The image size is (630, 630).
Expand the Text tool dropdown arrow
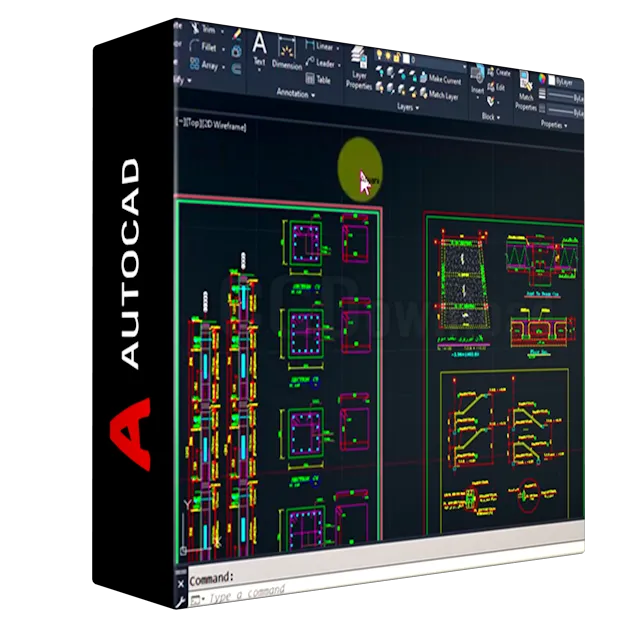pos(259,70)
